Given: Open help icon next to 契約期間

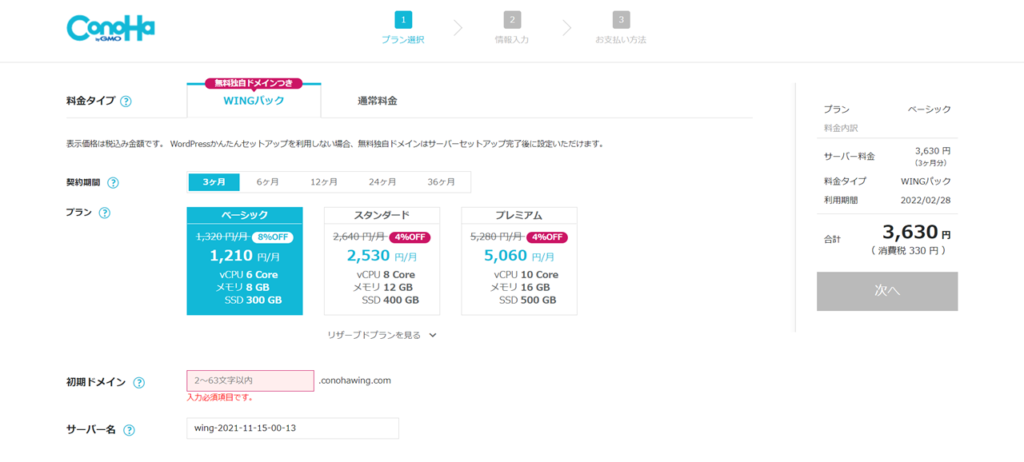Looking at the screenshot, I should [x=113, y=183].
